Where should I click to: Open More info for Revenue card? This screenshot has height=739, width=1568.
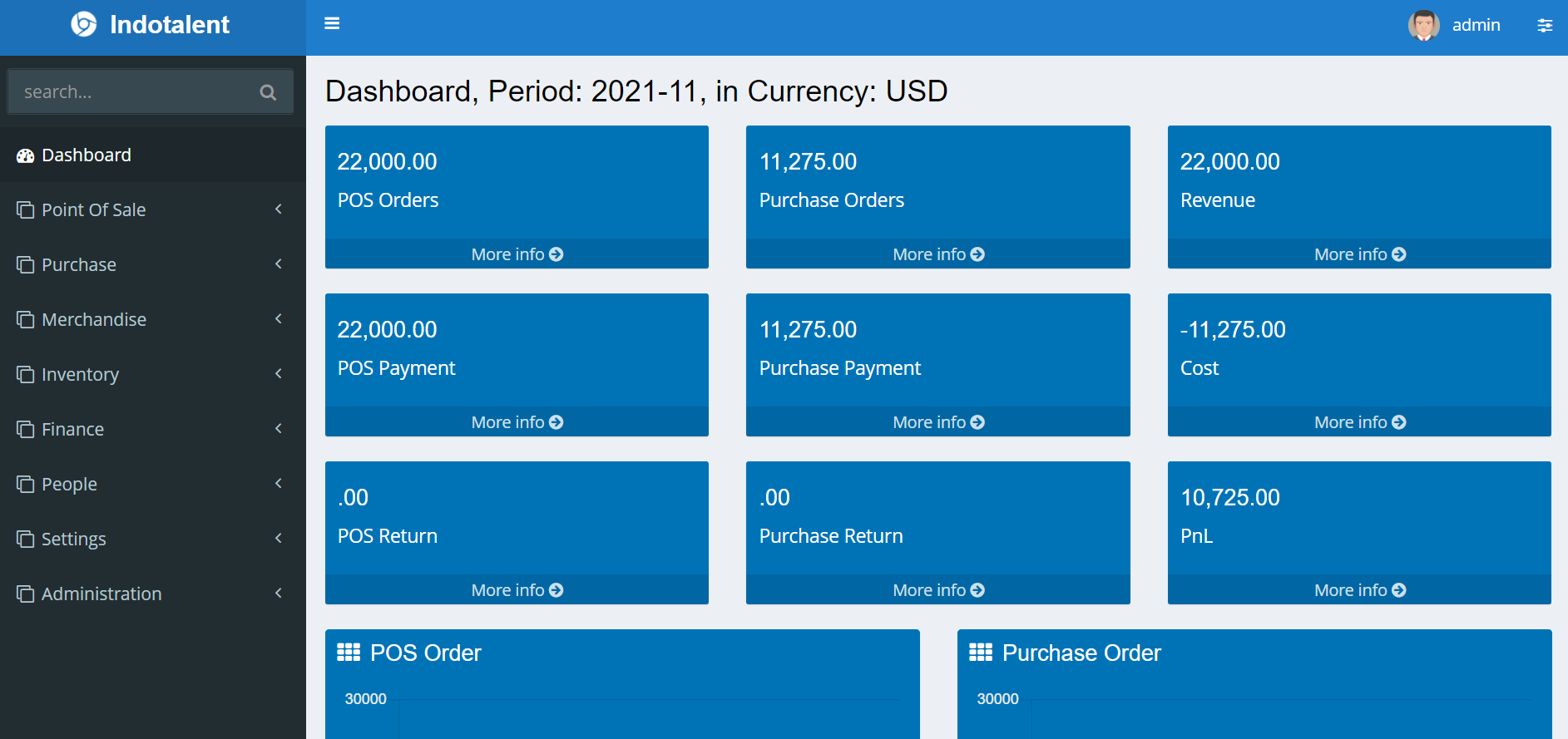click(x=1359, y=254)
